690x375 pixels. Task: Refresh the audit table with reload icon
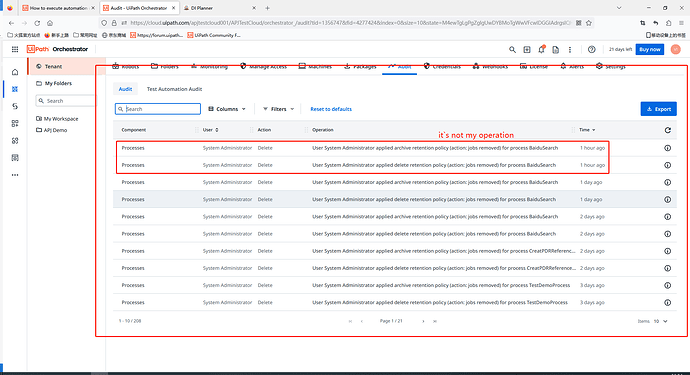coord(668,130)
